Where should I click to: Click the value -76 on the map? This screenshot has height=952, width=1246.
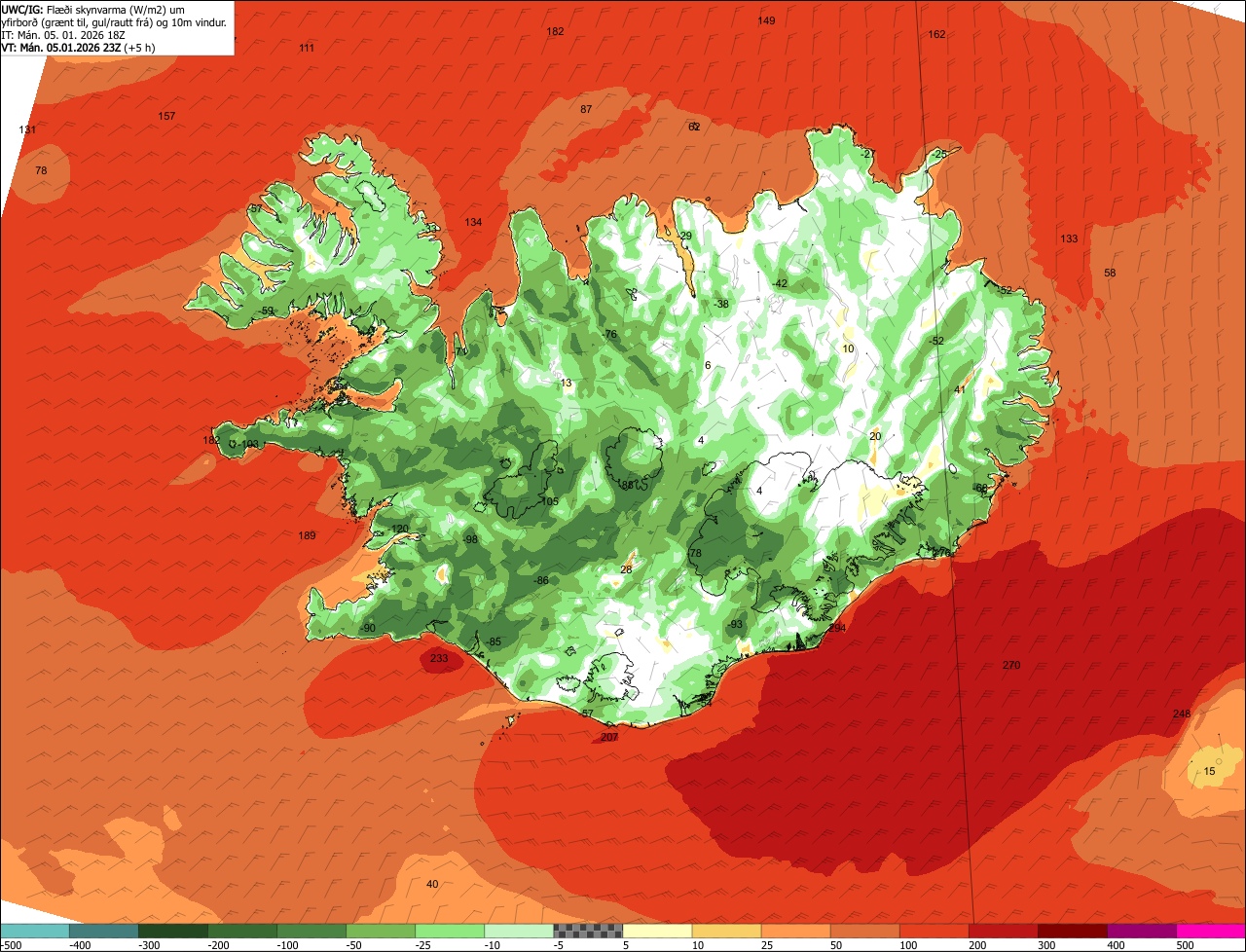[609, 334]
